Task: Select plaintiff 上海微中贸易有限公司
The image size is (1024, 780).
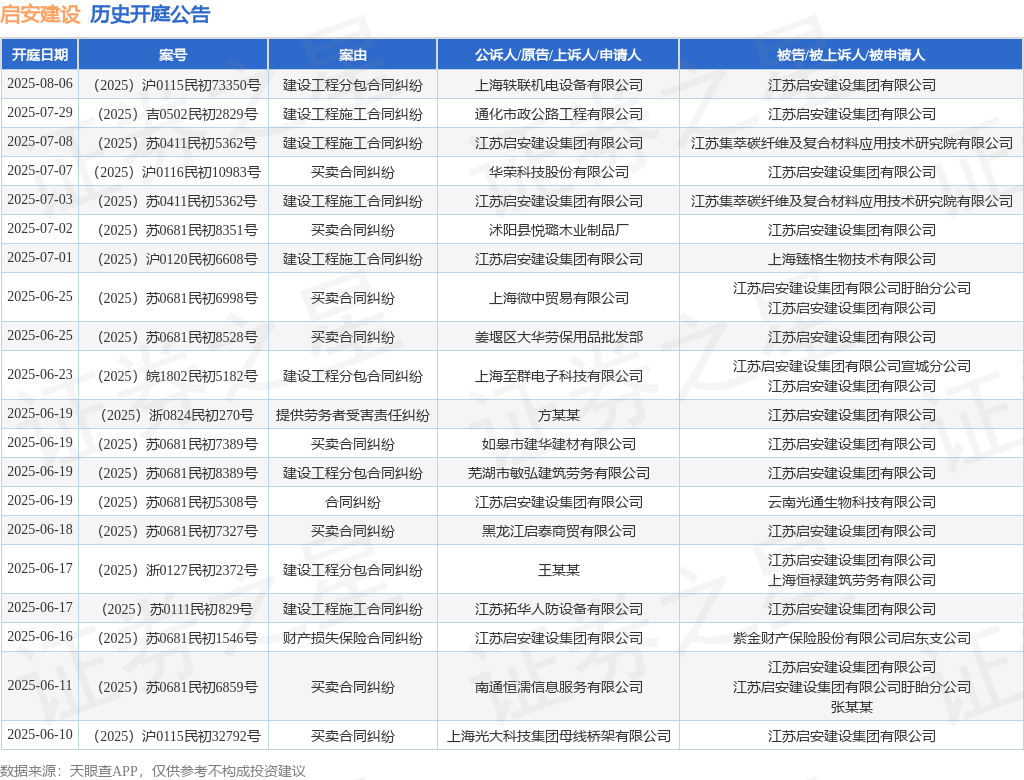Action: click(x=558, y=299)
